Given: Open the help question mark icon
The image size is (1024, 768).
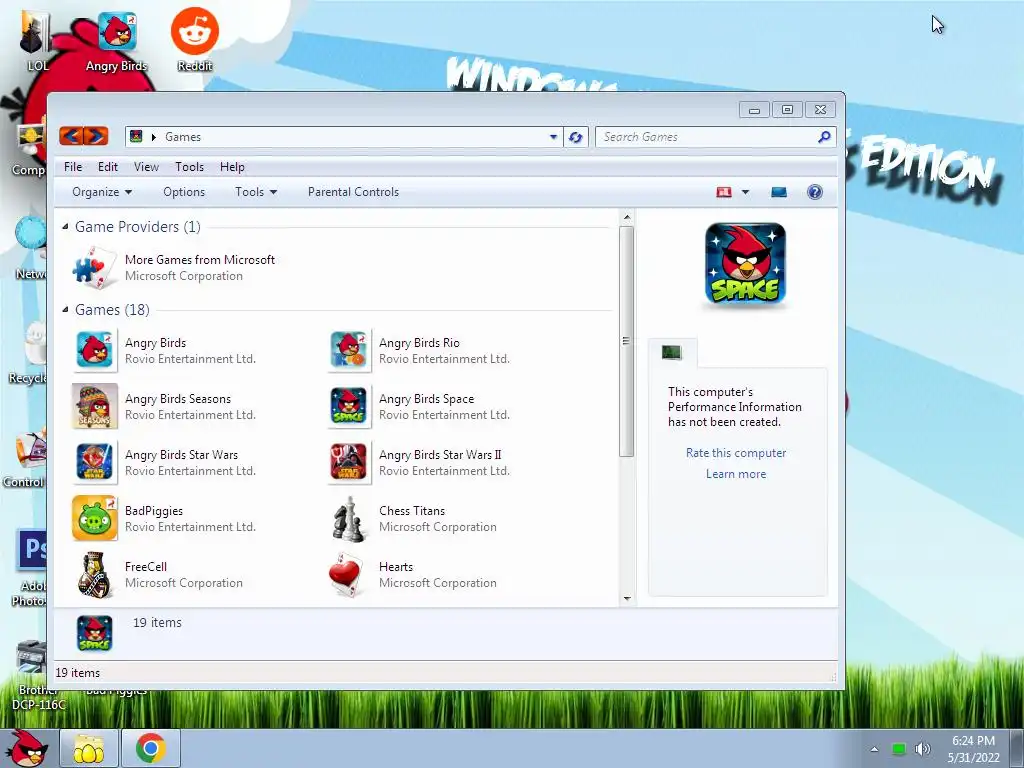Looking at the screenshot, I should pyautogui.click(x=814, y=192).
